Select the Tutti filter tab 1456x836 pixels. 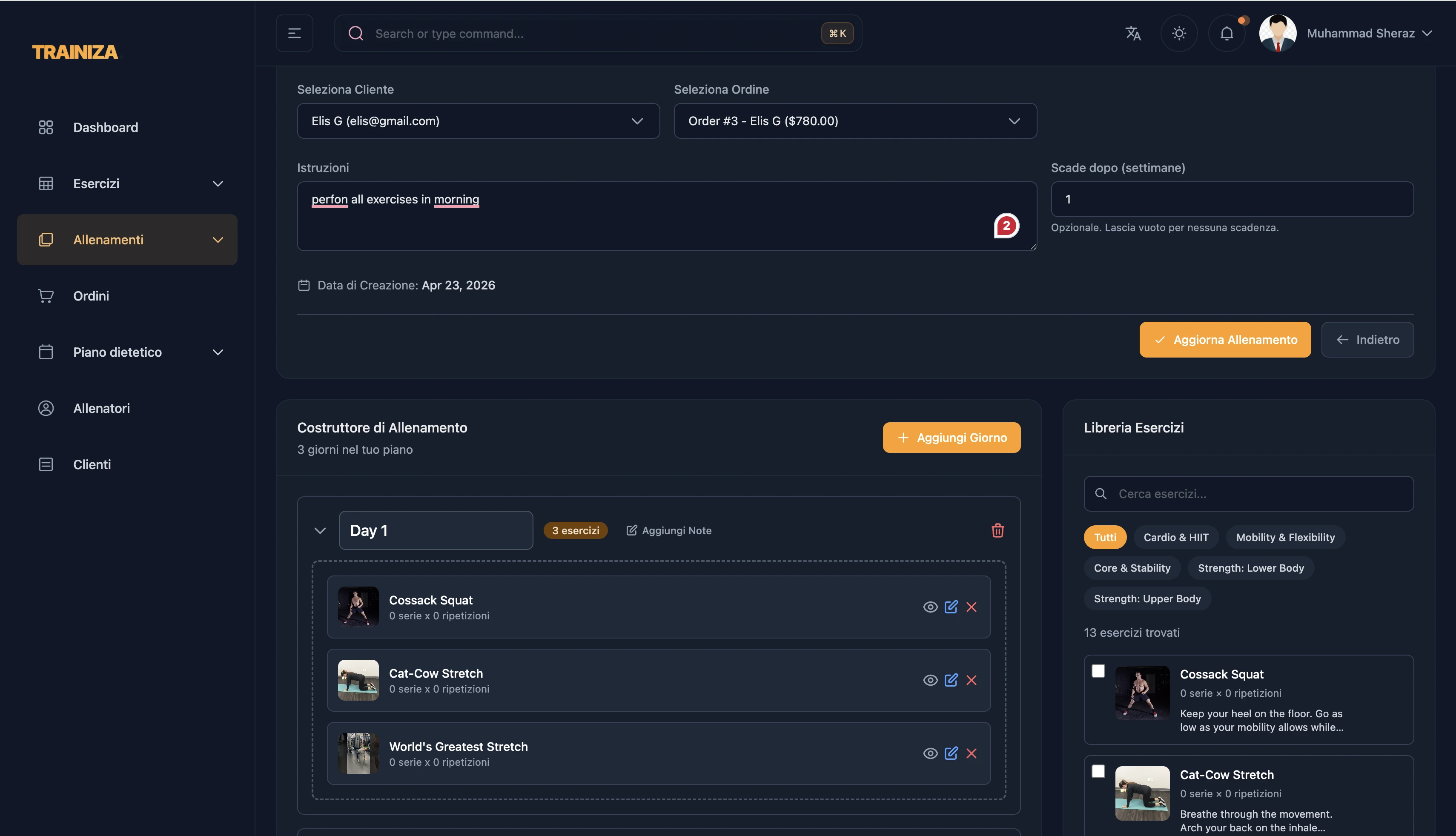point(1105,538)
